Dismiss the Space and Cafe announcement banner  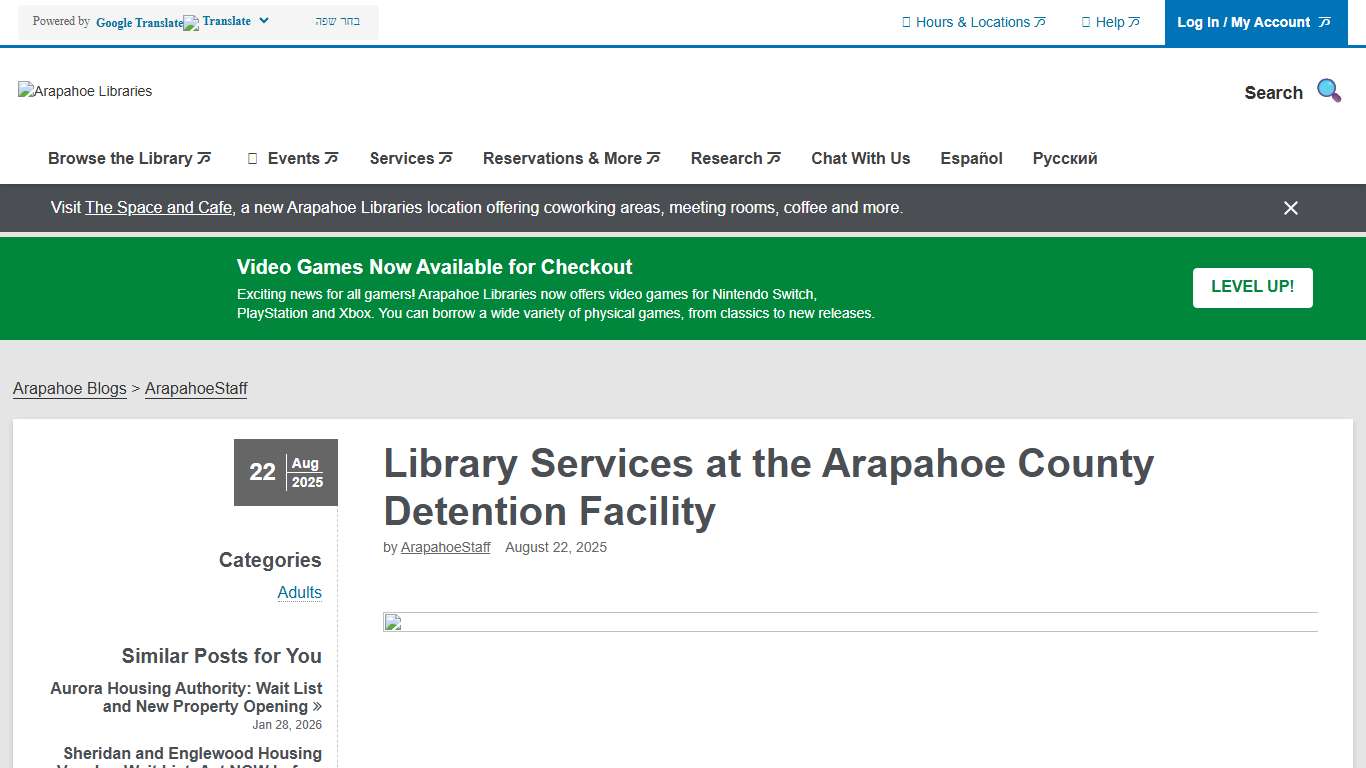(1290, 208)
